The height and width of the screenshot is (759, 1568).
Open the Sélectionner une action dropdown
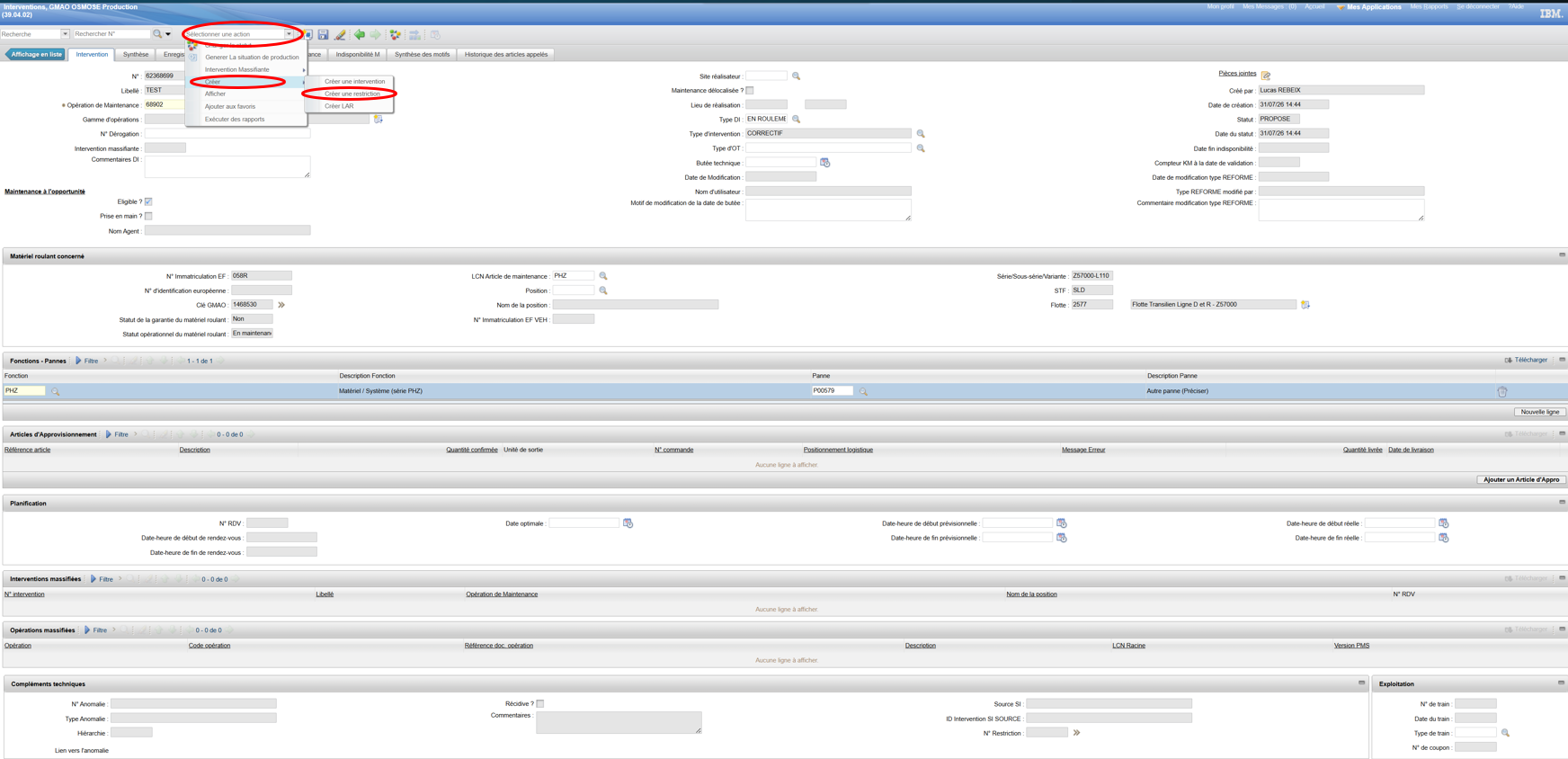[x=289, y=34]
